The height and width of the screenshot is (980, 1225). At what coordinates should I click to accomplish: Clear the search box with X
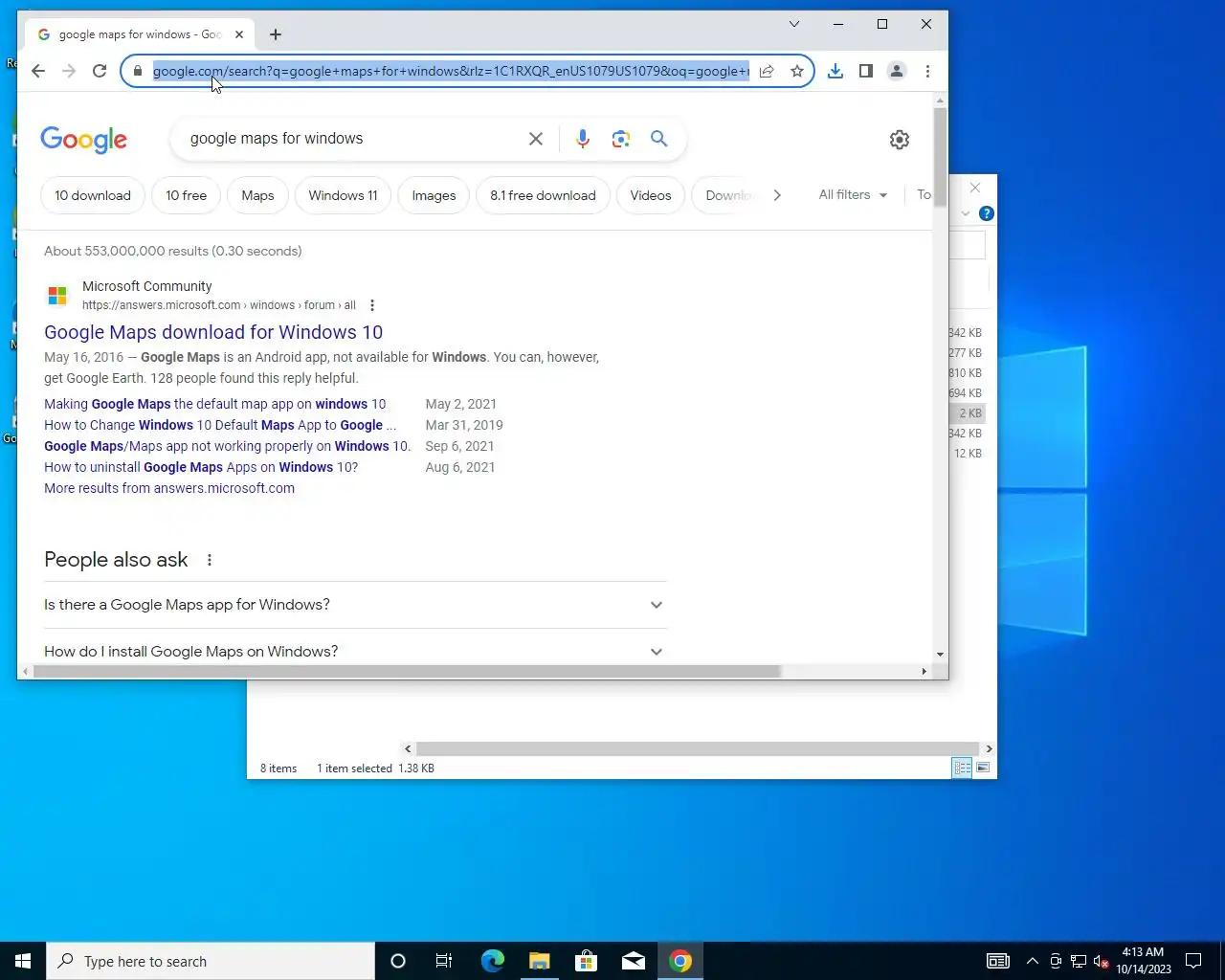pos(536,139)
